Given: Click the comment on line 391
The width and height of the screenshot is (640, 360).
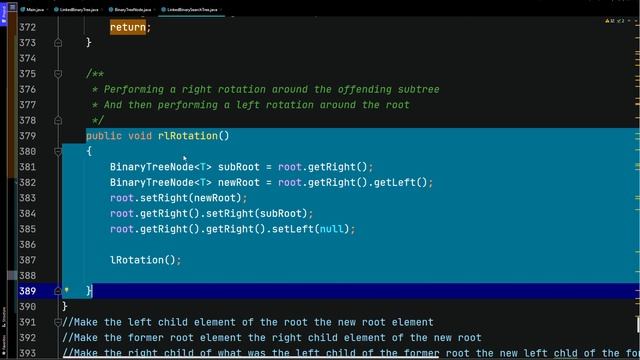Looking at the screenshot, I should tap(248, 322).
